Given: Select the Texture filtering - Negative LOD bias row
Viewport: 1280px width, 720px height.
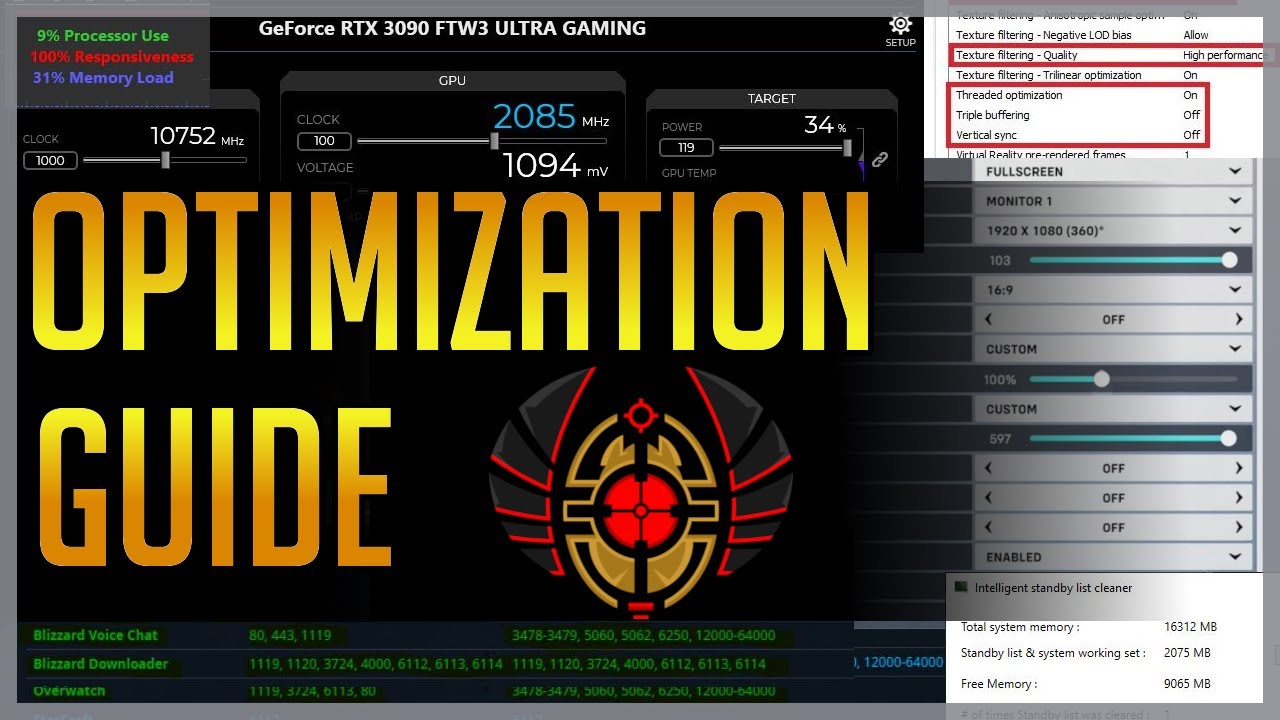Looking at the screenshot, I should point(1106,35).
